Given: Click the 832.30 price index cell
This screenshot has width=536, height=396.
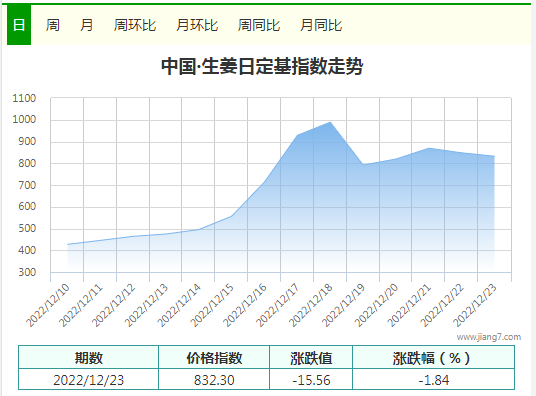Looking at the screenshot, I should 214,380.
